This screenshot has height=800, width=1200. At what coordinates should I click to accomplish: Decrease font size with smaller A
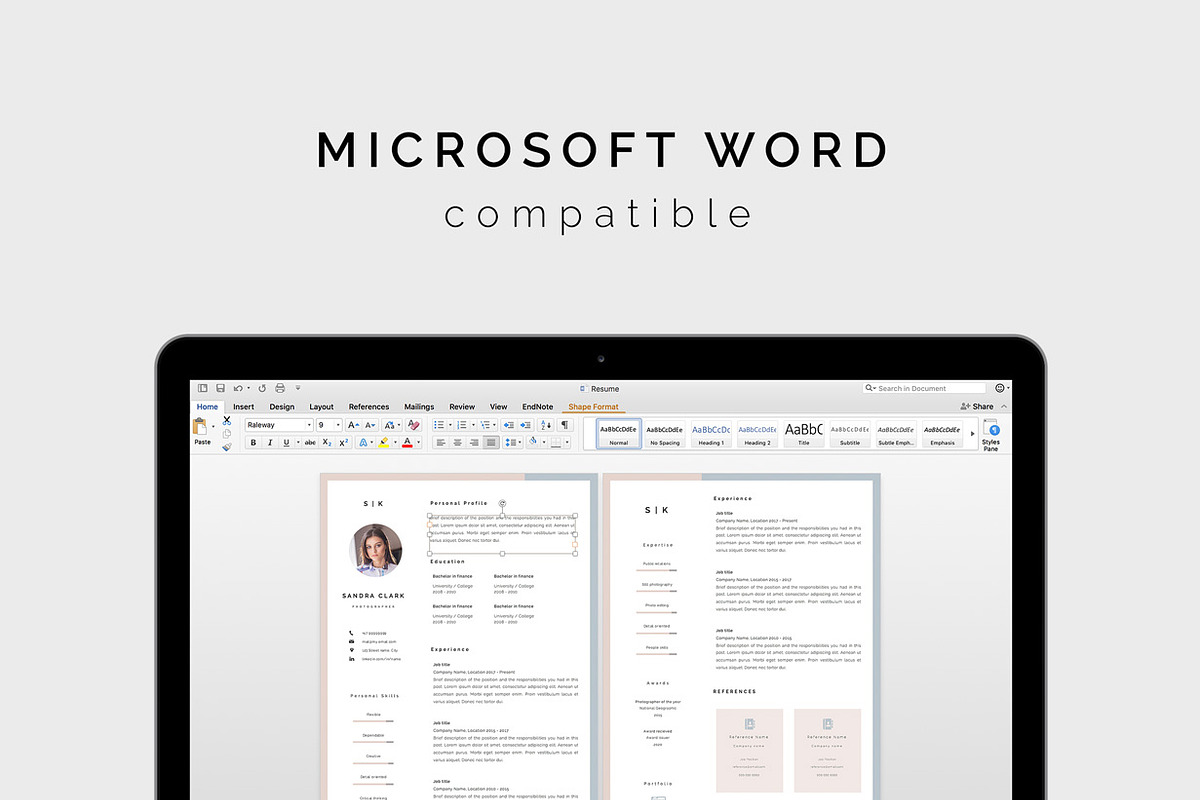pos(369,425)
